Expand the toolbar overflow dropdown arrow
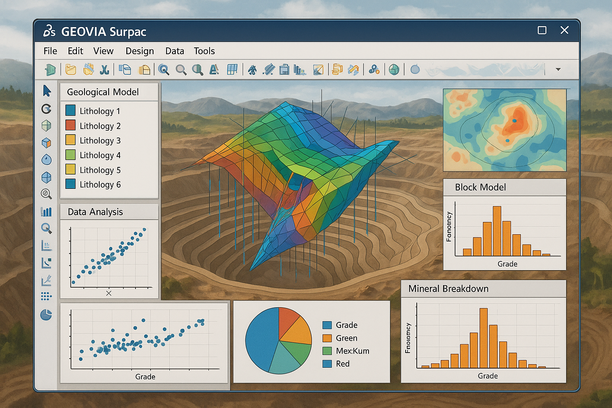The width and height of the screenshot is (612, 408). [557, 70]
